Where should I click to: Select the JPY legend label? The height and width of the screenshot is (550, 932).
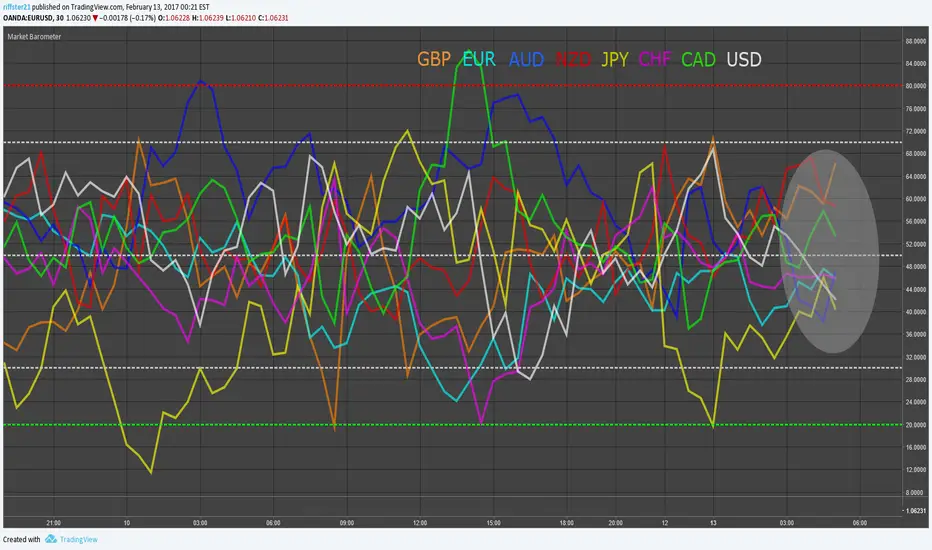(x=615, y=59)
